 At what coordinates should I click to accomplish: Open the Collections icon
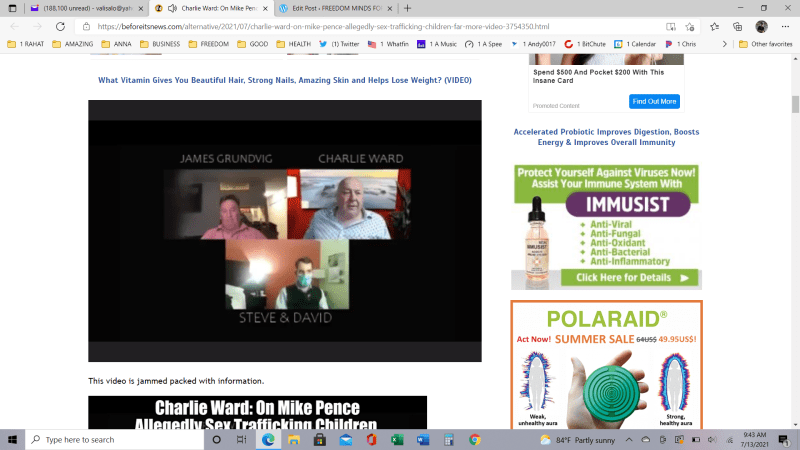coord(737,27)
